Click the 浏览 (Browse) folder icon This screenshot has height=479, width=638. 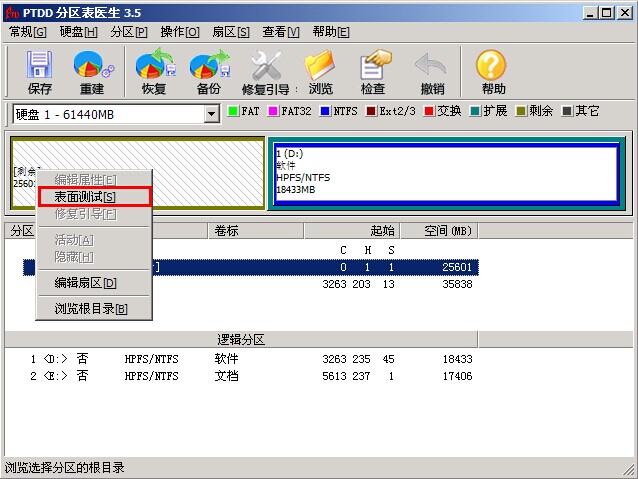pos(320,72)
